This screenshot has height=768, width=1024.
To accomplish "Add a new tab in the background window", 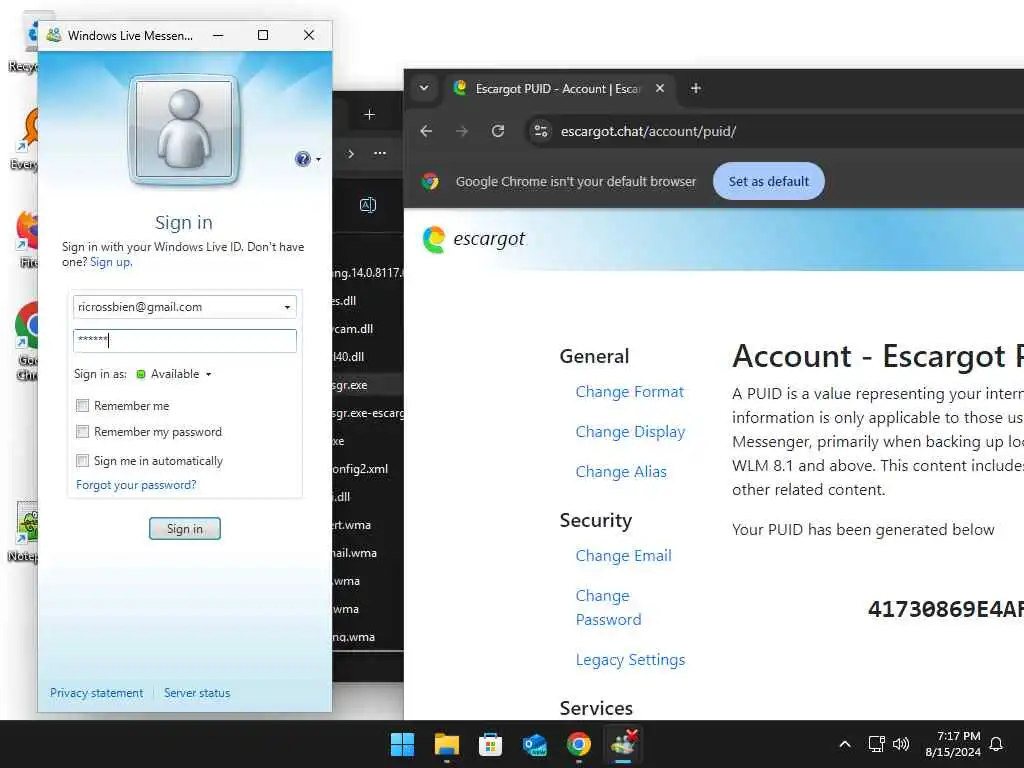I will [369, 115].
